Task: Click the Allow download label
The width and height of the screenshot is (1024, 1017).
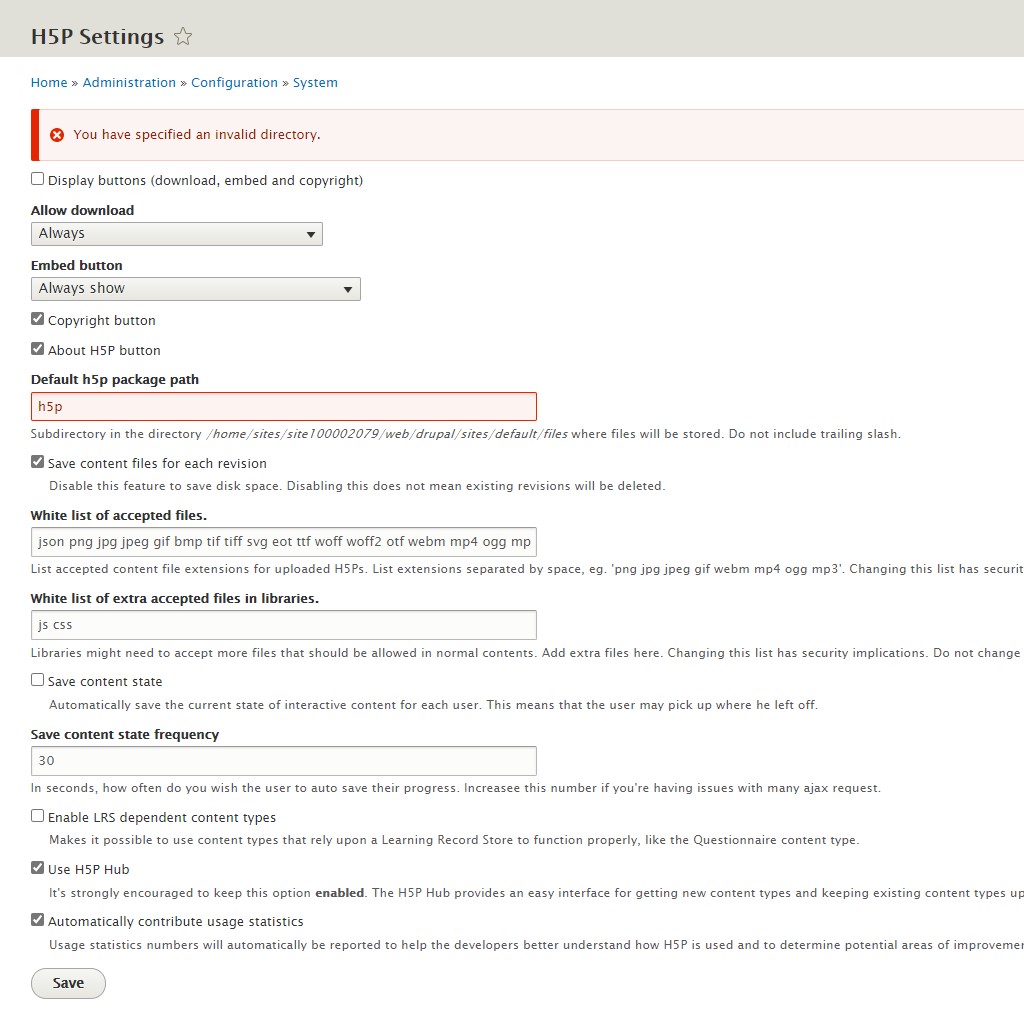Action: [82, 210]
